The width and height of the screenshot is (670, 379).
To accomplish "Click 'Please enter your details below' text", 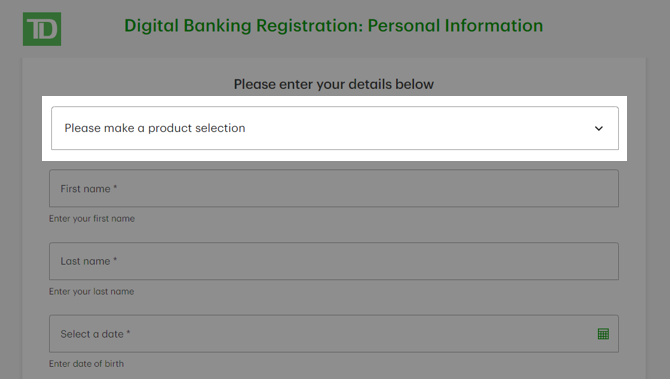I will click(334, 84).
